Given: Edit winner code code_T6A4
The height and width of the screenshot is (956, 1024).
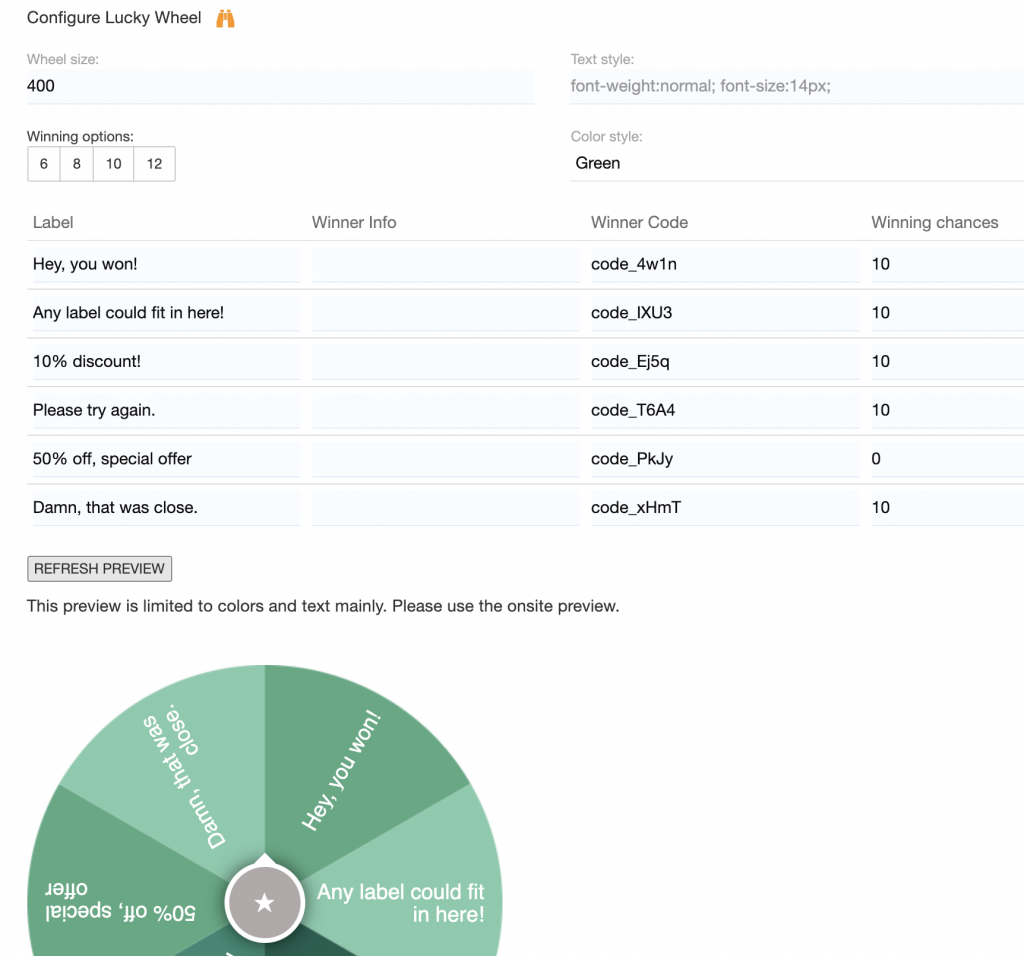Looking at the screenshot, I should coord(725,410).
